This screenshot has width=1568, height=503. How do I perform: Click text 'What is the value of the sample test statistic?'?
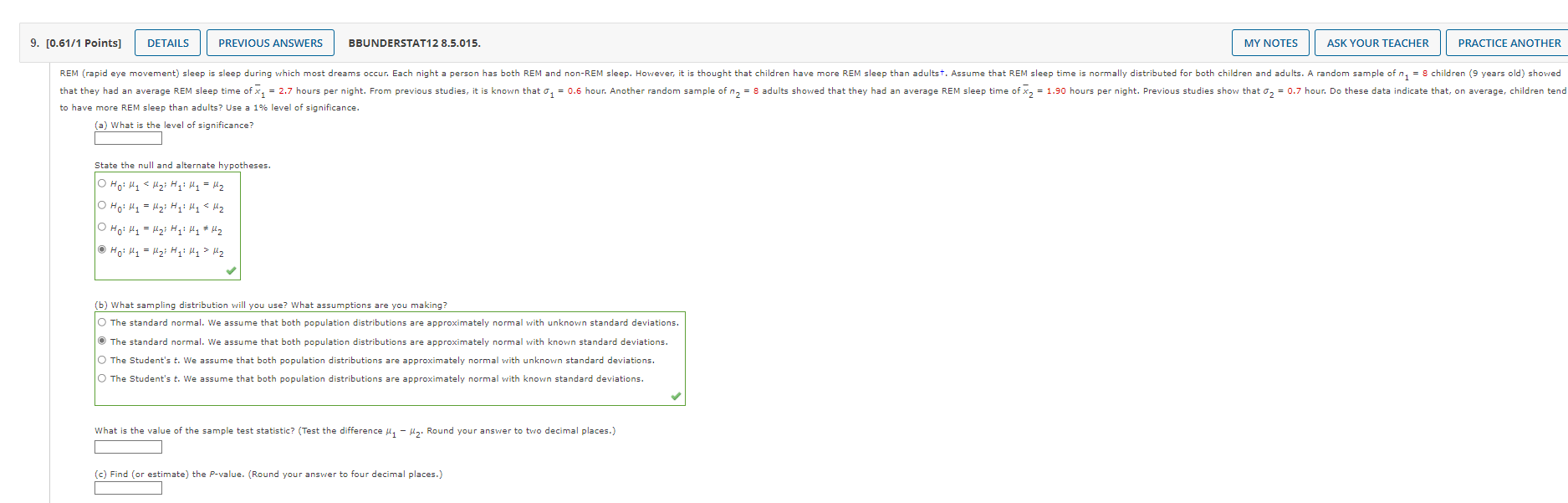coord(195,431)
